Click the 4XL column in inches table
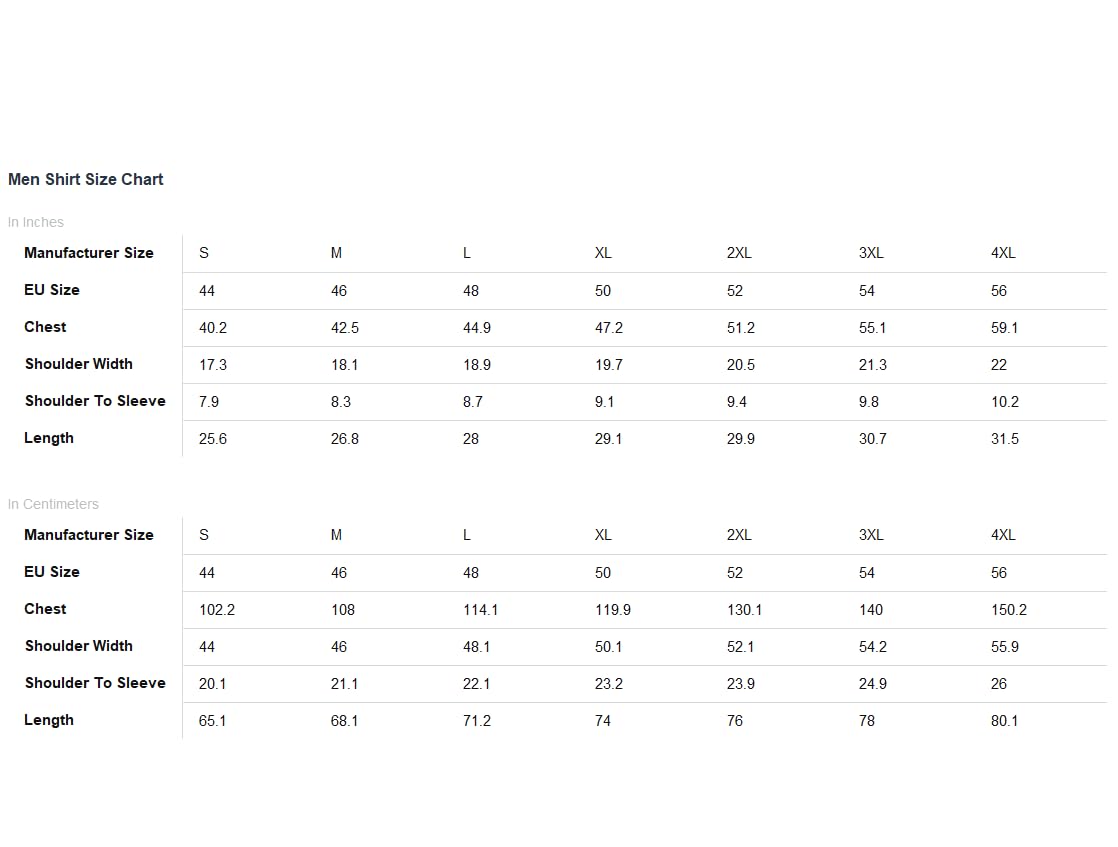This screenshot has height=847, width=1118. (1003, 253)
